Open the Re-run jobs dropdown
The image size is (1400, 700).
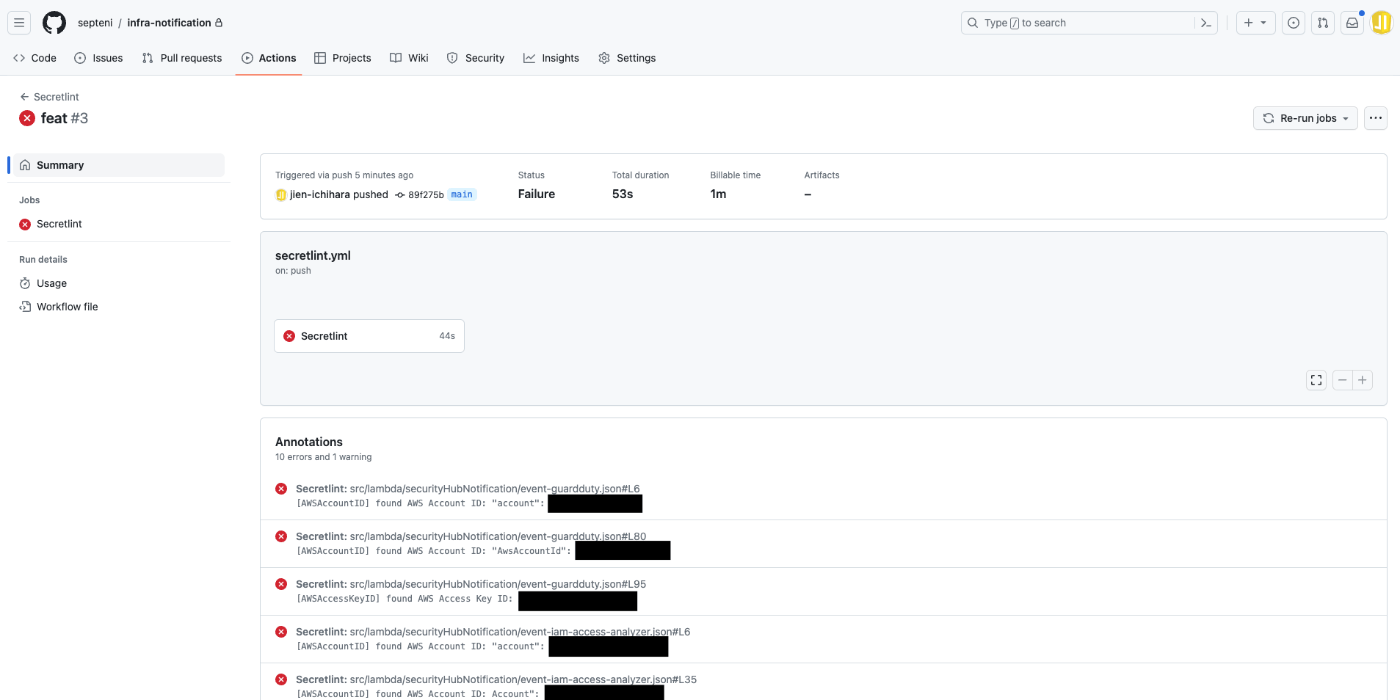(x=1305, y=118)
